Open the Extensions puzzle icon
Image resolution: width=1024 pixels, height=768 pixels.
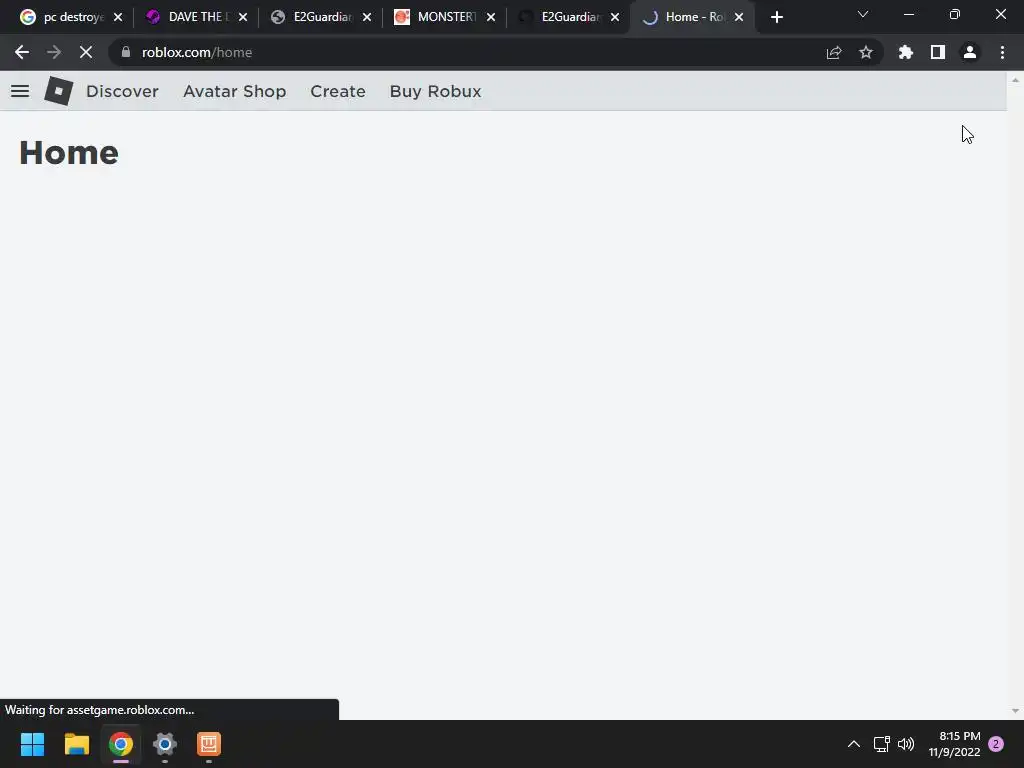tap(906, 52)
